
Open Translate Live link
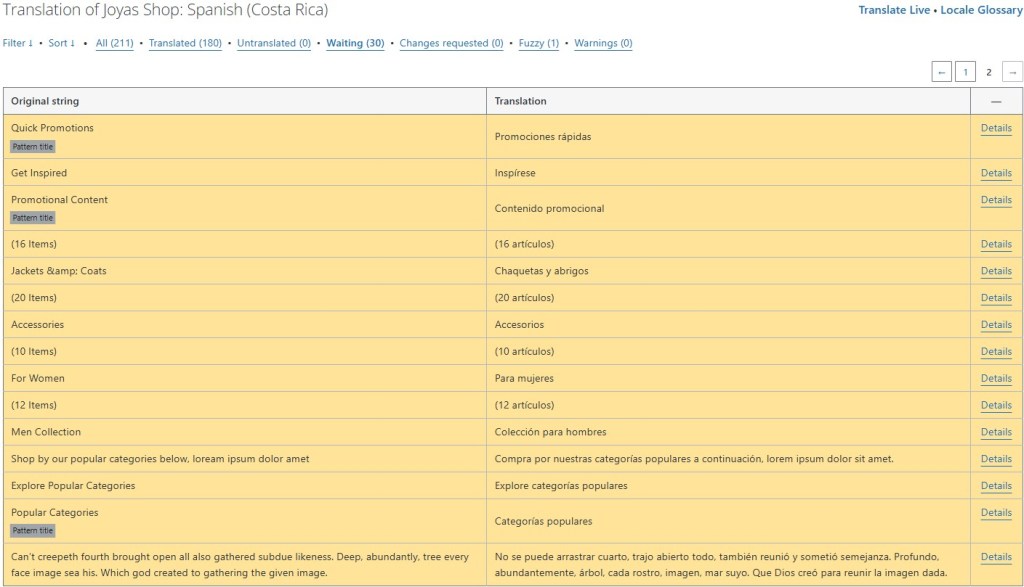point(893,10)
